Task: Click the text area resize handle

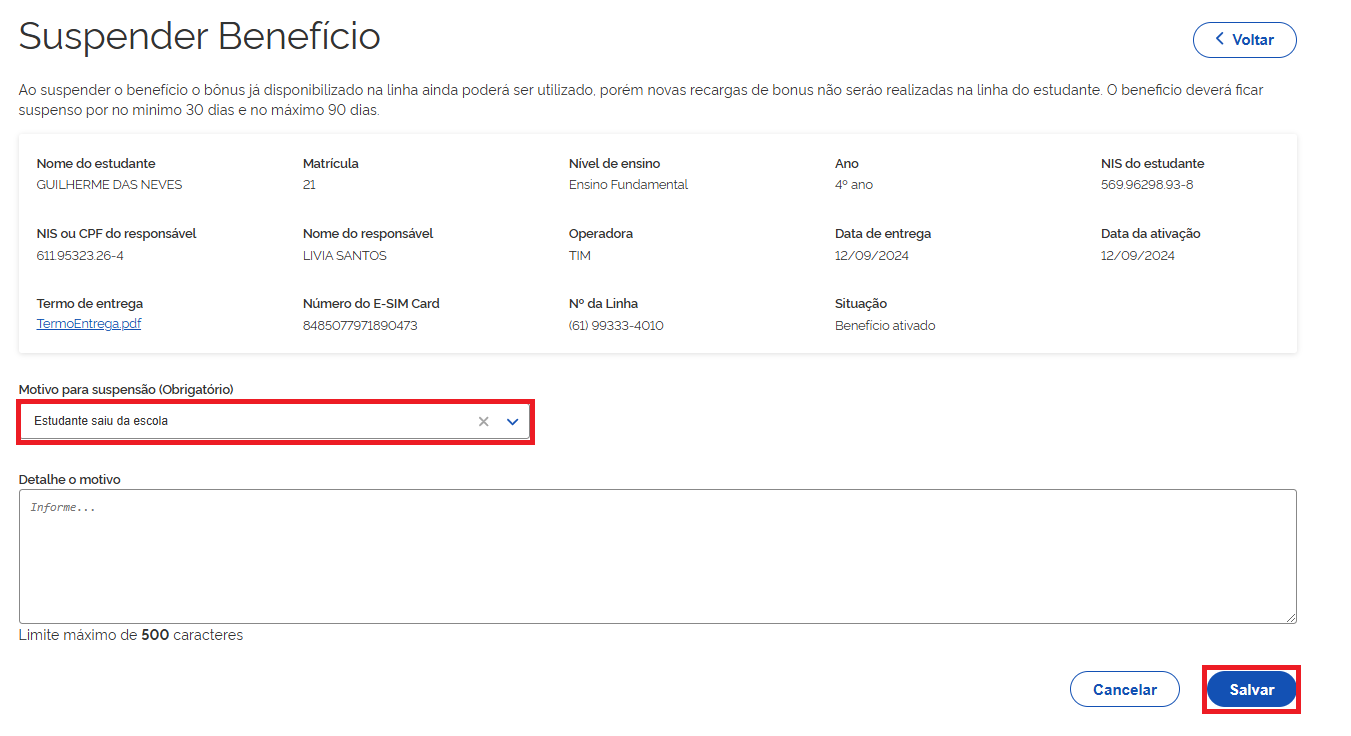Action: tap(1290, 618)
